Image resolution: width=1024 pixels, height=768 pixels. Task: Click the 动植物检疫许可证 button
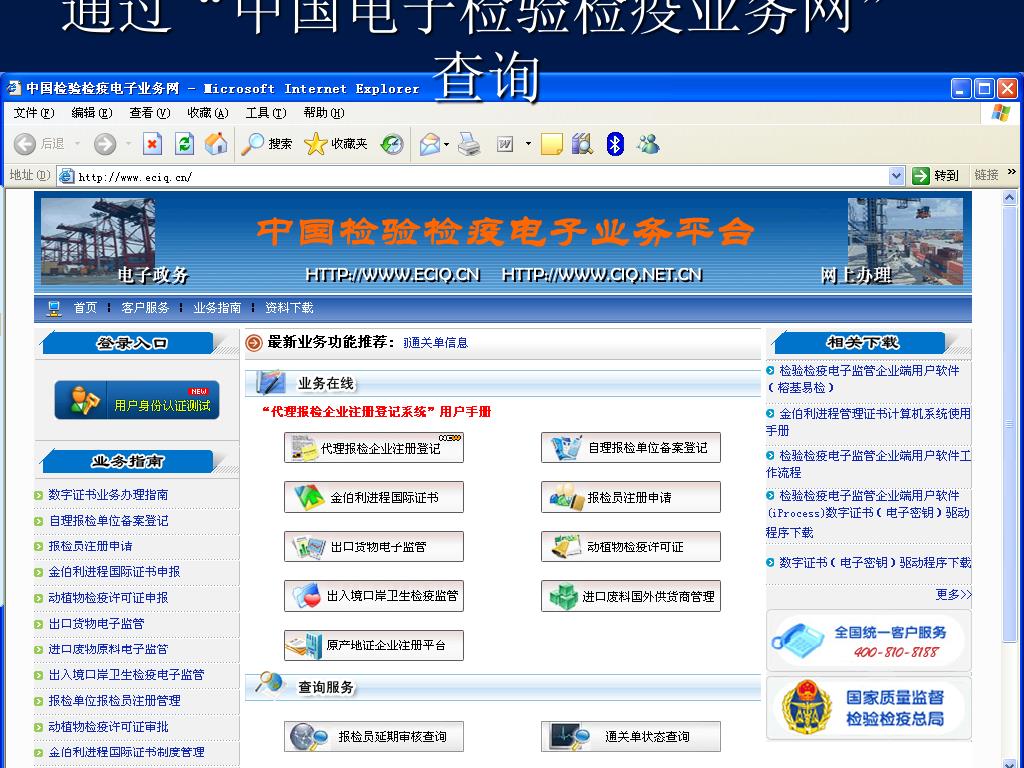(x=631, y=547)
